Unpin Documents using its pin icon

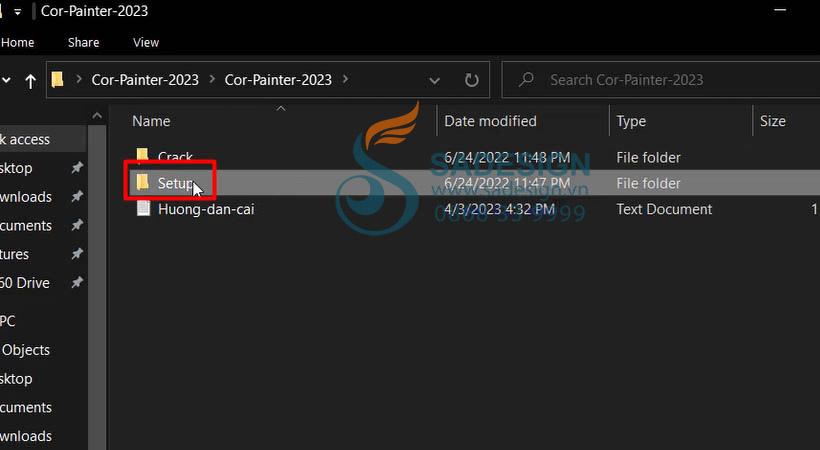pyautogui.click(x=77, y=225)
